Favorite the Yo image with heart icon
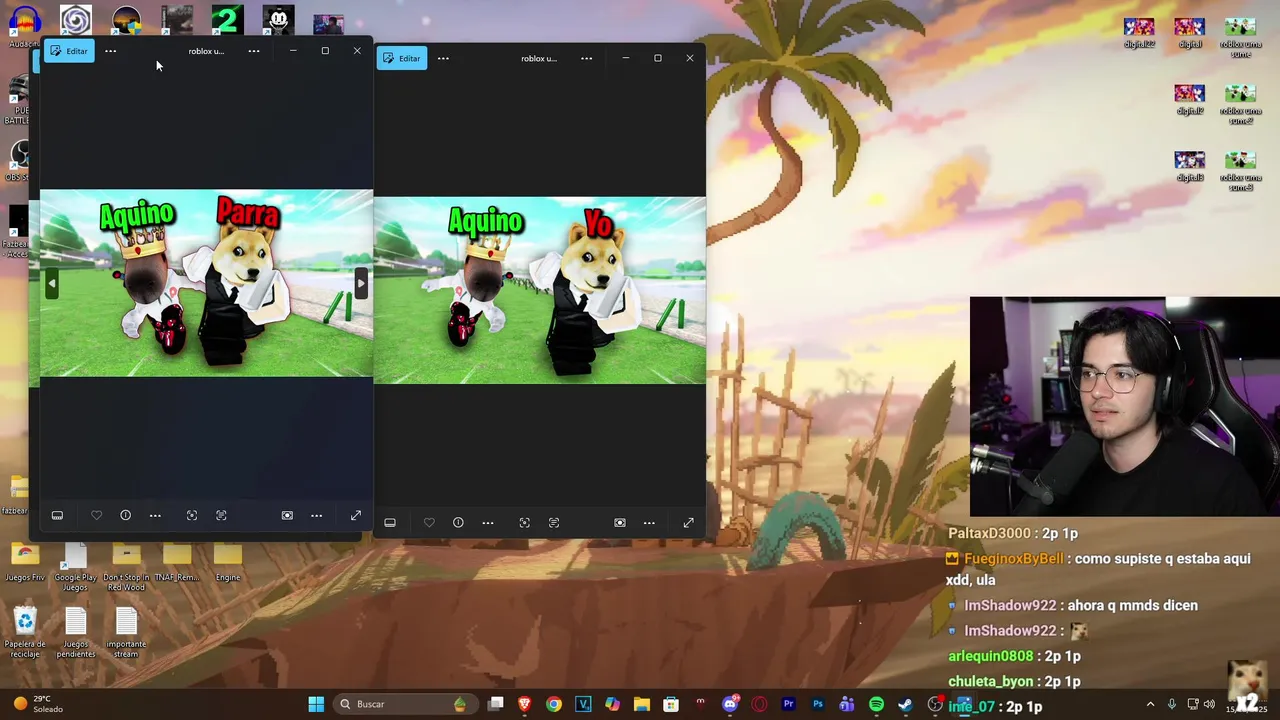 [429, 522]
